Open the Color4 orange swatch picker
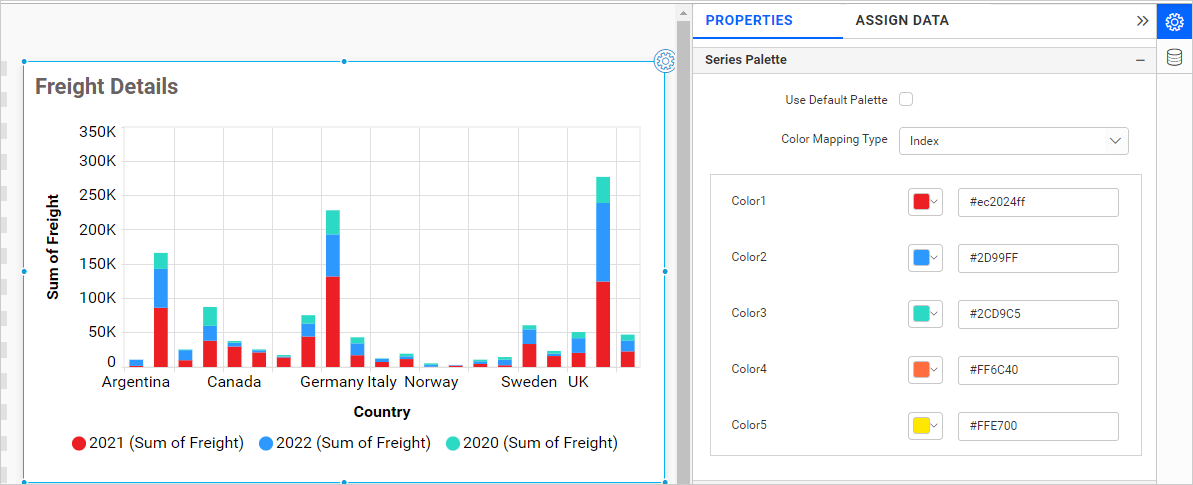The width and height of the screenshot is (1193, 485). click(x=925, y=370)
